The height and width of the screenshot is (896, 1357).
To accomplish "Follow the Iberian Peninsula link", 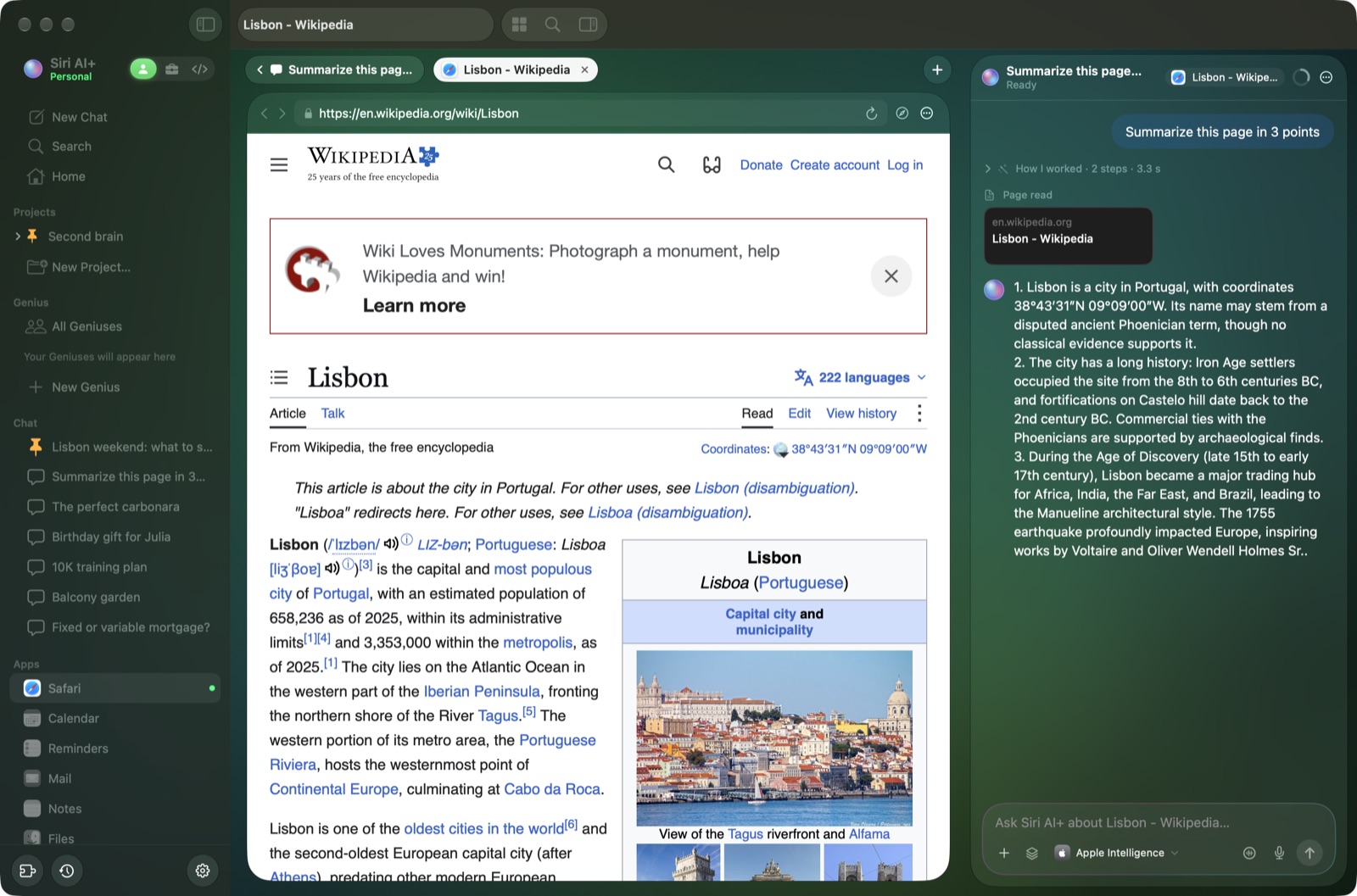I will tap(482, 692).
